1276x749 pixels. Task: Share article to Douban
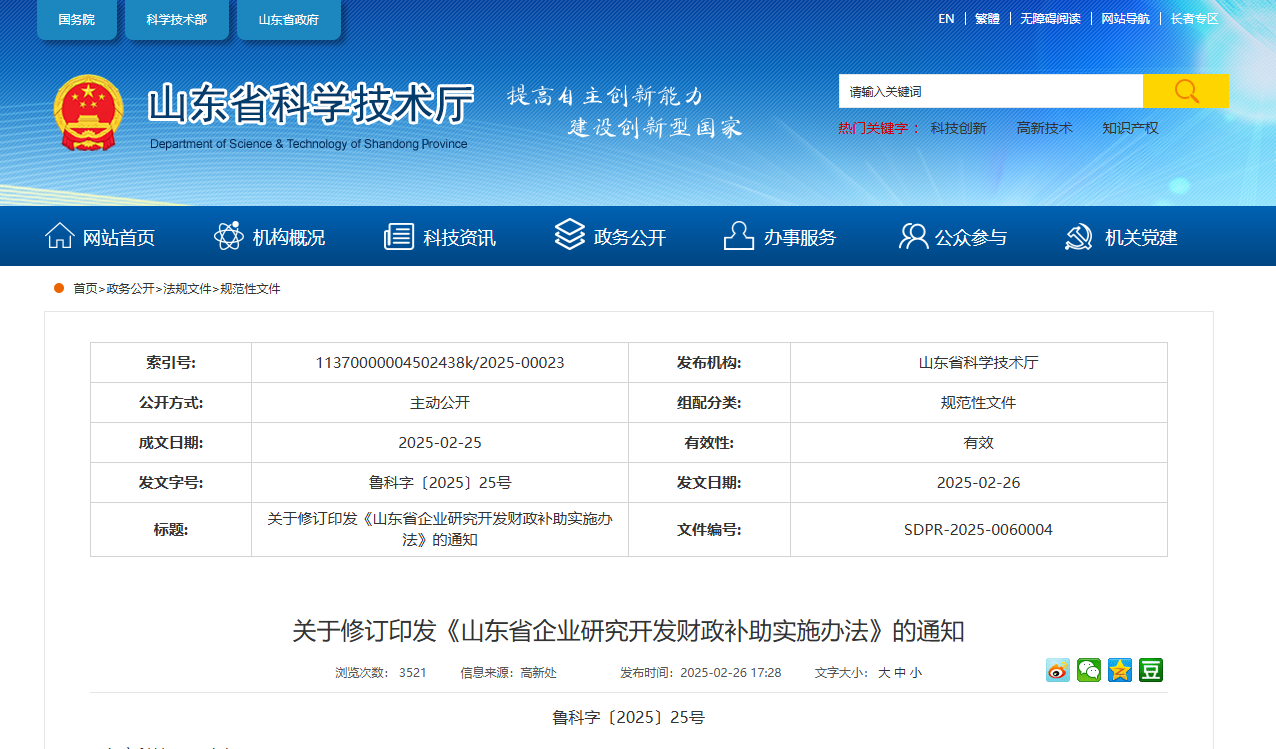point(1150,670)
